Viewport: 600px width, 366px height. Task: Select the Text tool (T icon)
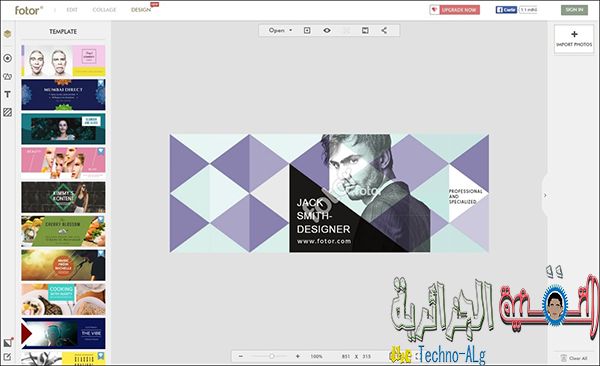click(7, 94)
